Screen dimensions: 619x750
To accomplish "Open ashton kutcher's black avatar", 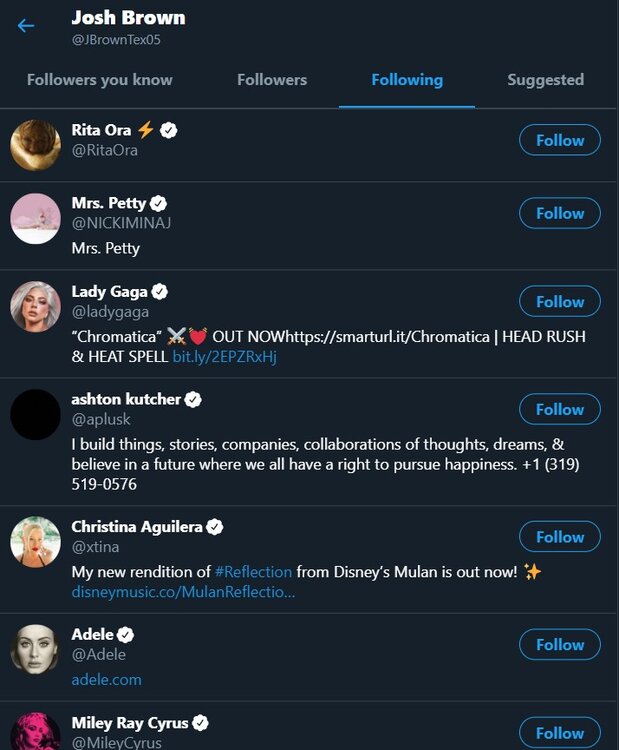I will [x=36, y=414].
